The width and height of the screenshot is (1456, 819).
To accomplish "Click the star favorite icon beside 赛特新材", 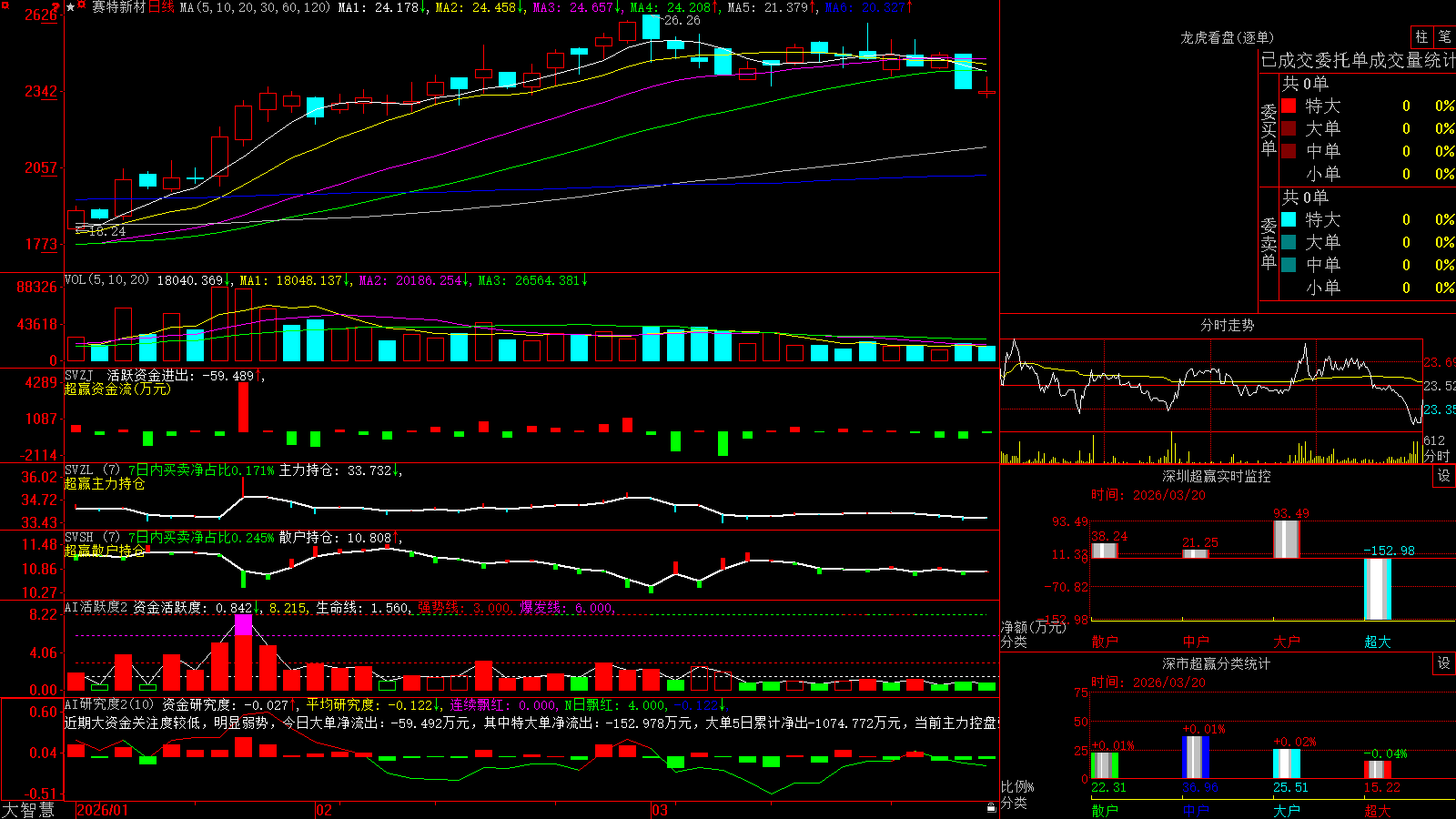I will [70, 7].
